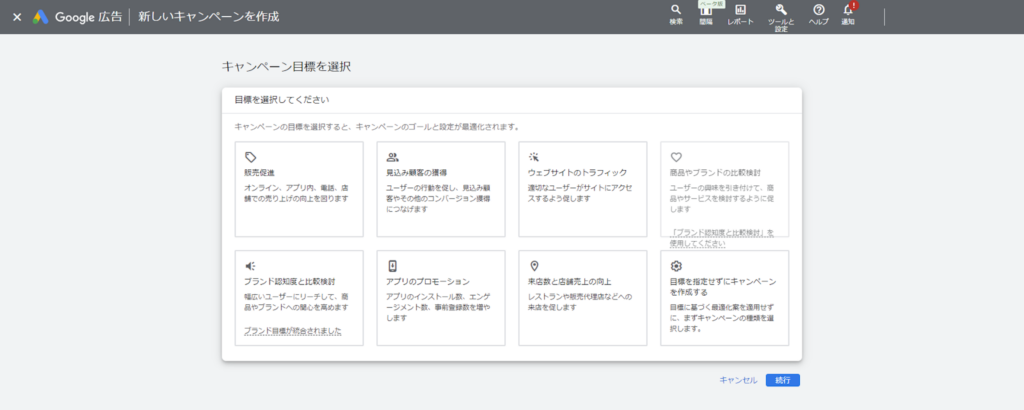
Task: Click the 新しいキャンペーンを作成 title text
Action: pyautogui.click(x=209, y=17)
